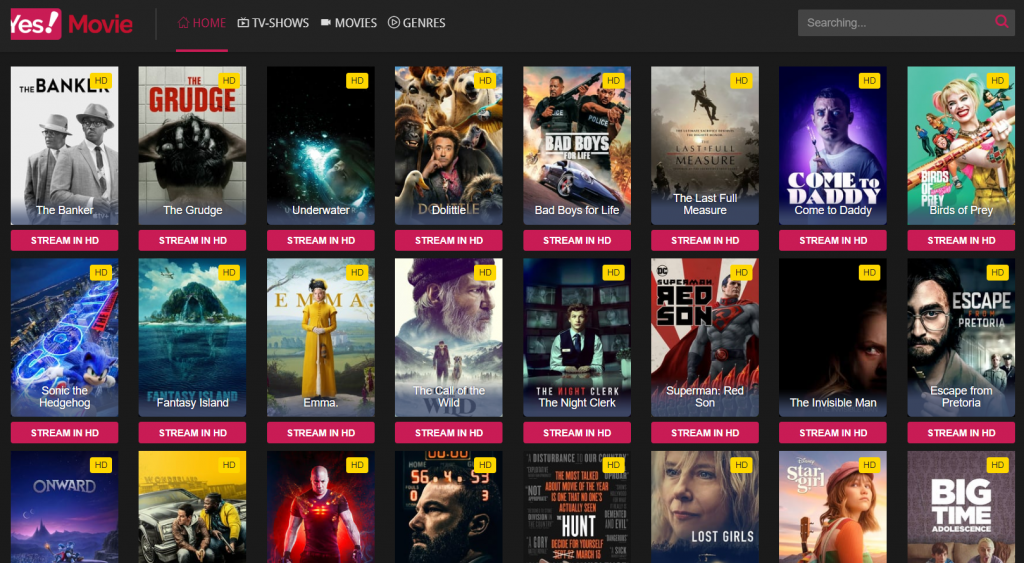Go to the MOVIES section
Screen dimensions: 1024x563
pos(349,23)
